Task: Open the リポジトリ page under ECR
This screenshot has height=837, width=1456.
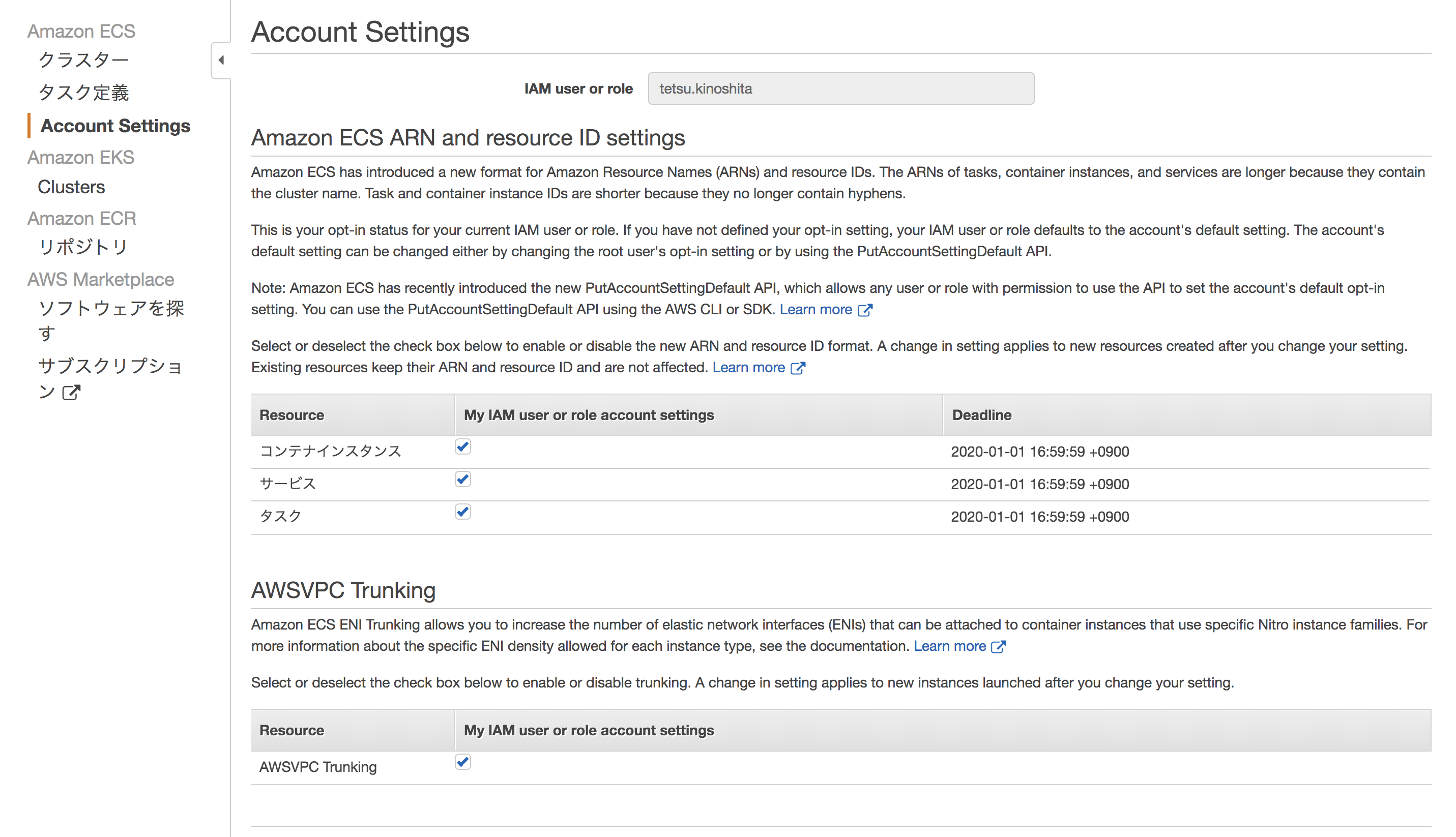Action: pyautogui.click(x=83, y=247)
